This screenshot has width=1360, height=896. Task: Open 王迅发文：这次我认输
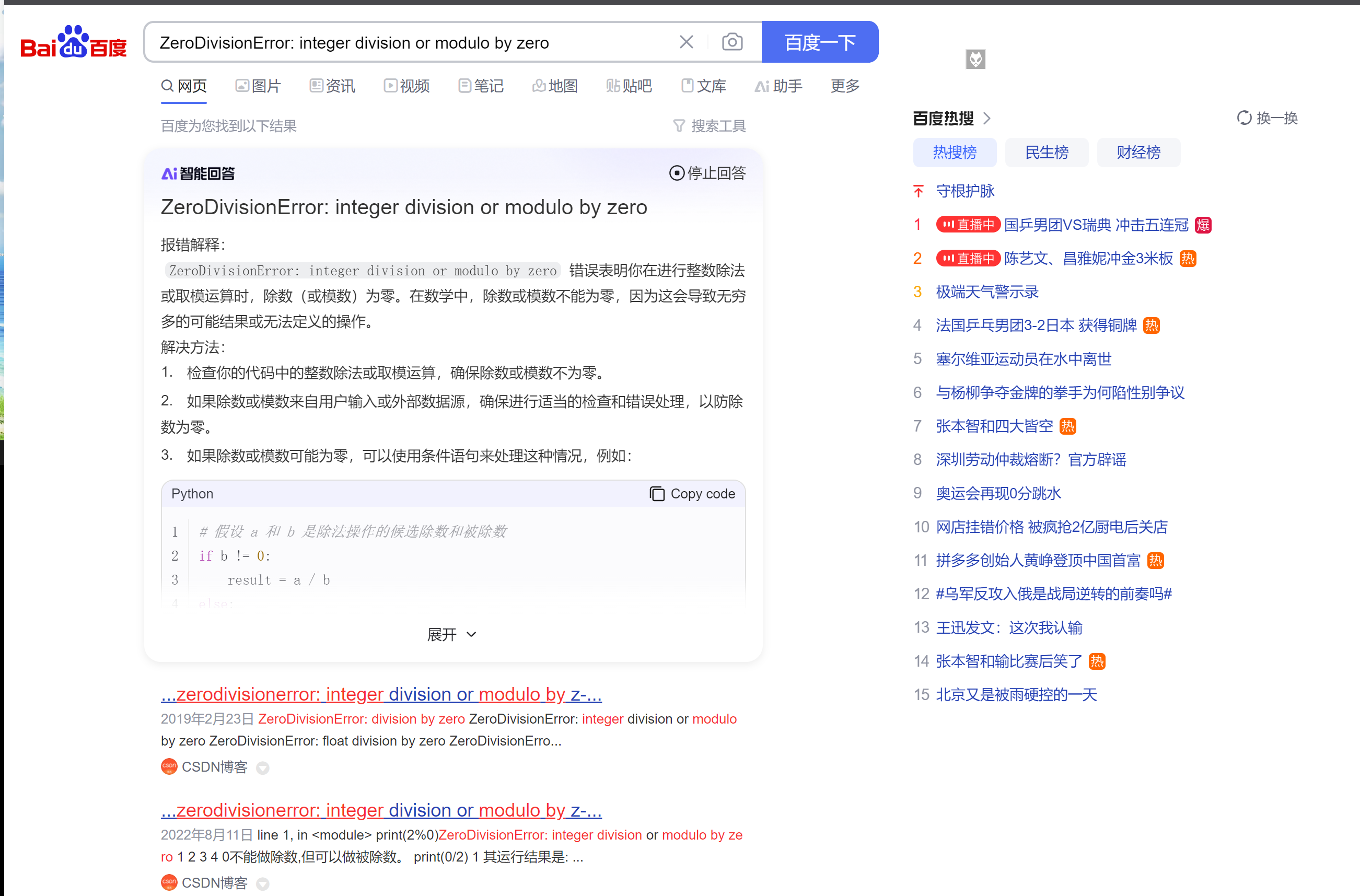1009,627
